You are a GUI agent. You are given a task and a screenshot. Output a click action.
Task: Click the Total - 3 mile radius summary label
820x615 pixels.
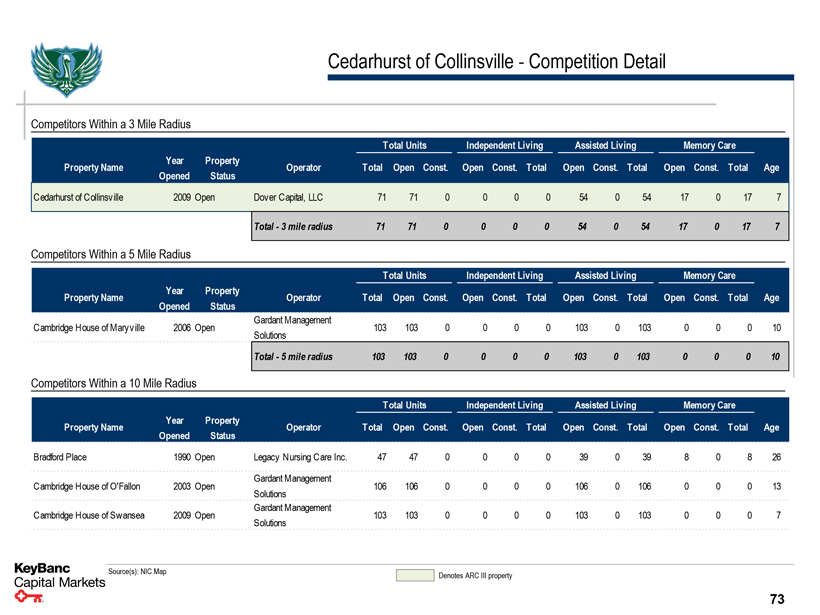pos(294,227)
